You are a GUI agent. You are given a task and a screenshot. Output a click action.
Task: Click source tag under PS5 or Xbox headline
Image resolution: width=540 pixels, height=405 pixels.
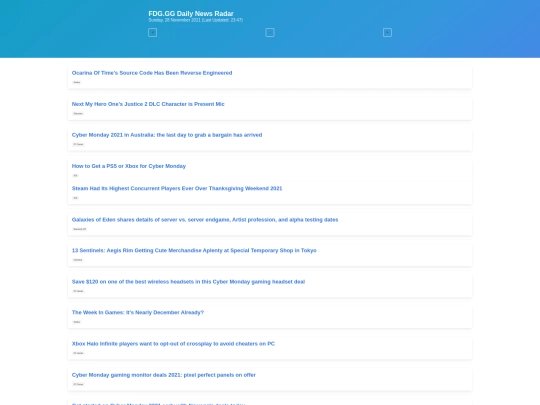pos(75,176)
